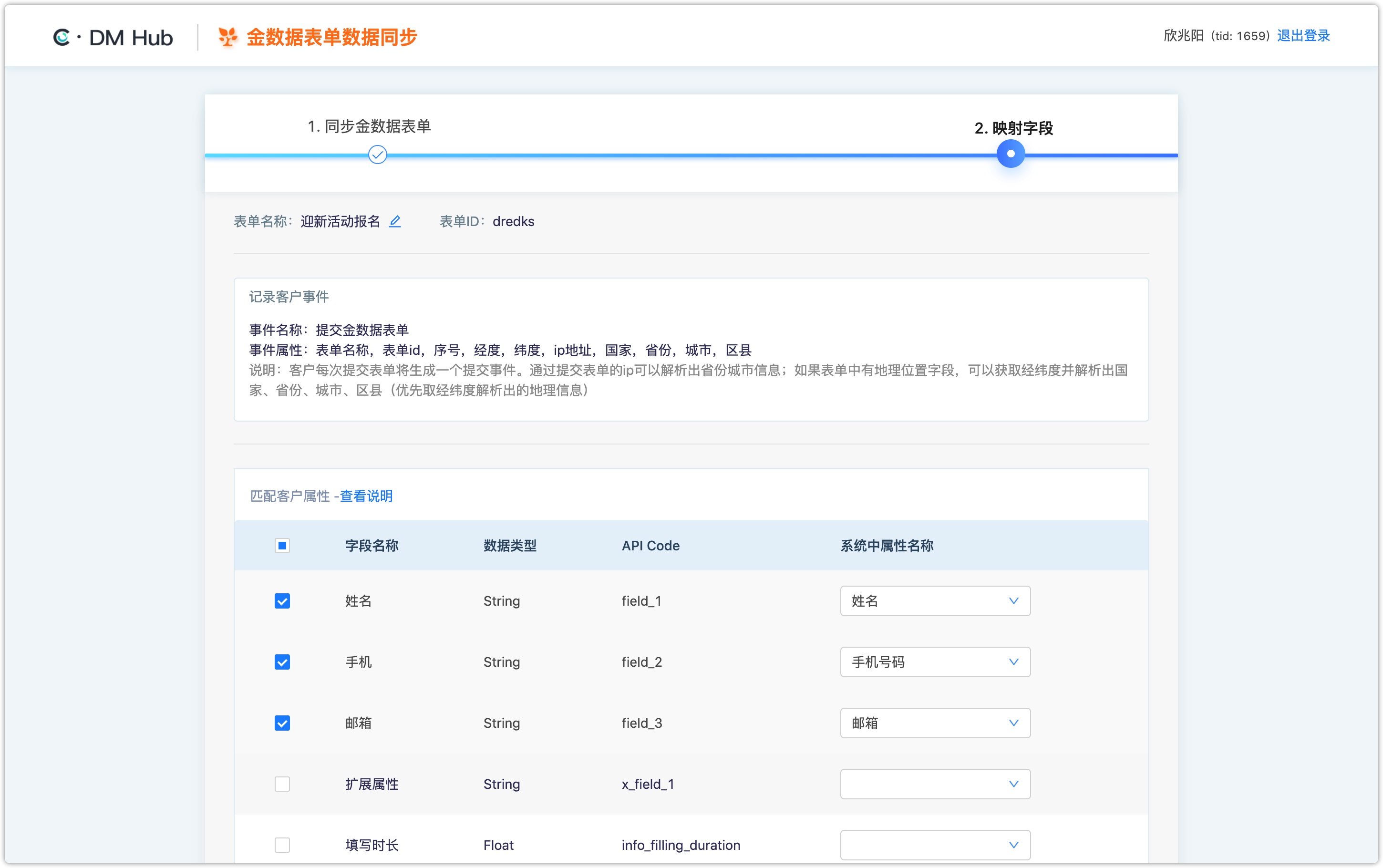Click the field_3 API code cell
This screenshot has height=868, width=1383.
click(641, 723)
